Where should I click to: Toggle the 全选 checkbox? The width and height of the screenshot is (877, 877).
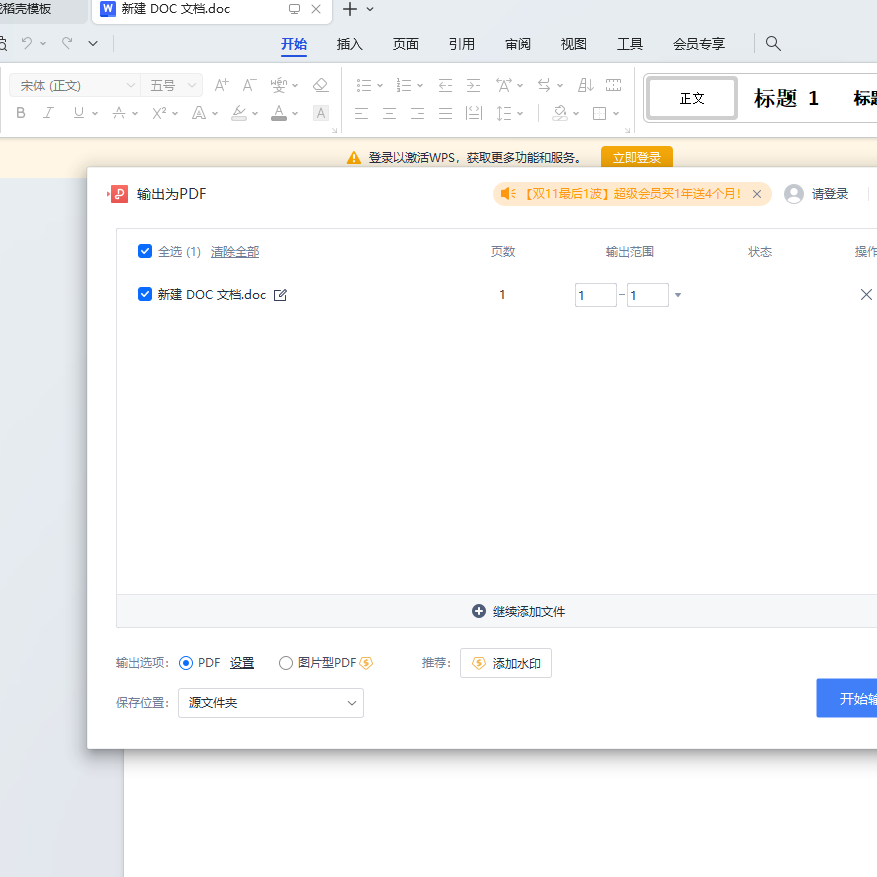tap(145, 252)
